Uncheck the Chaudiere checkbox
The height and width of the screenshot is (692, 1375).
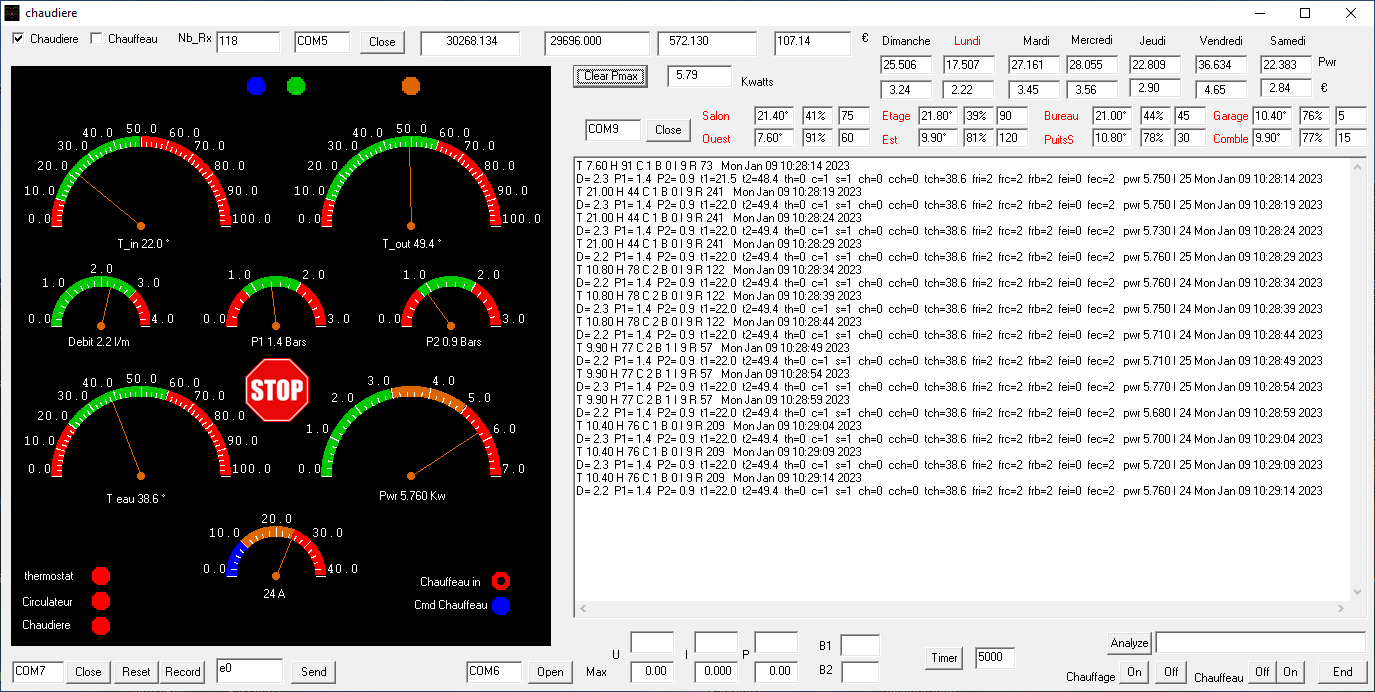(x=18, y=39)
